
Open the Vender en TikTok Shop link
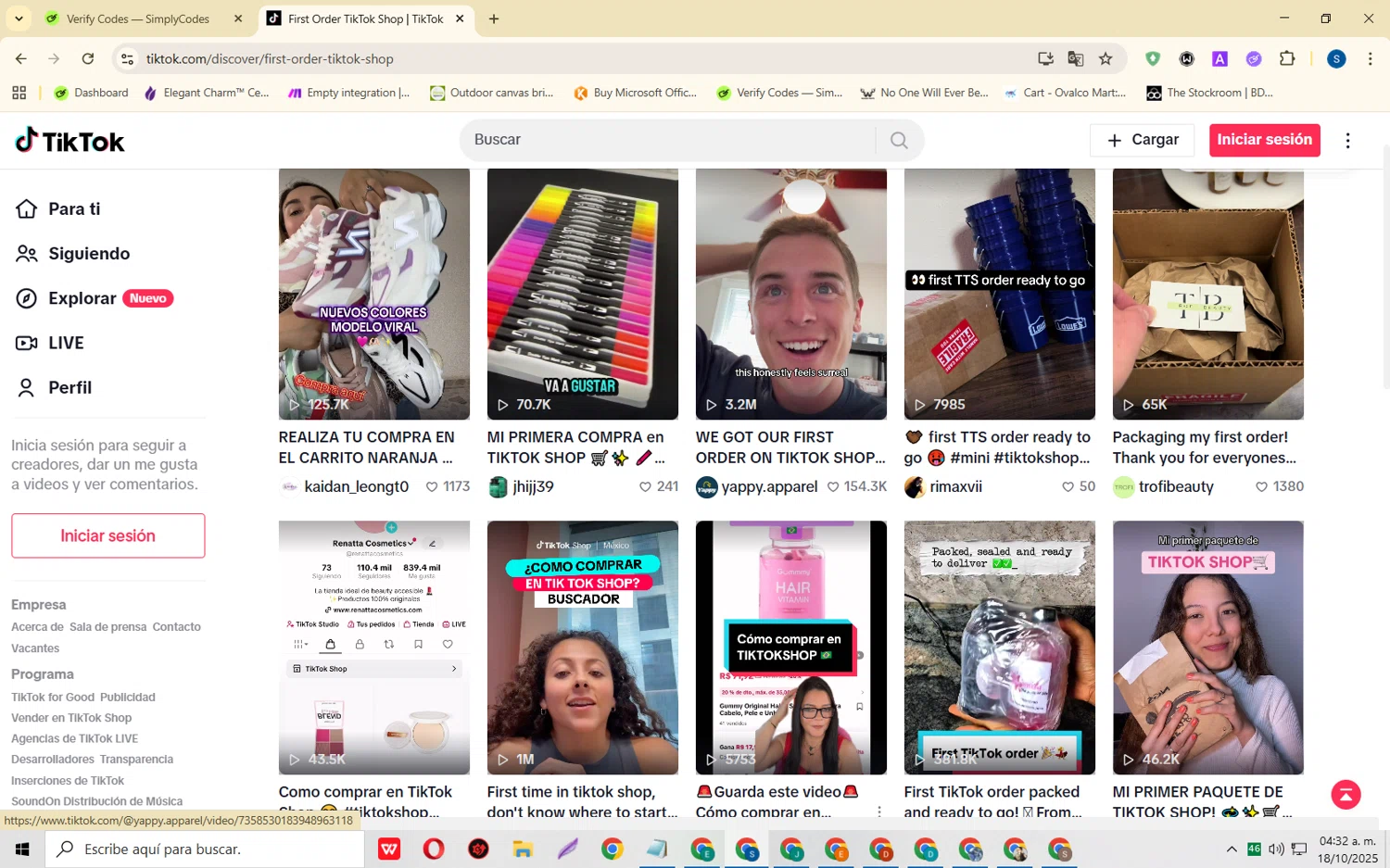71,718
